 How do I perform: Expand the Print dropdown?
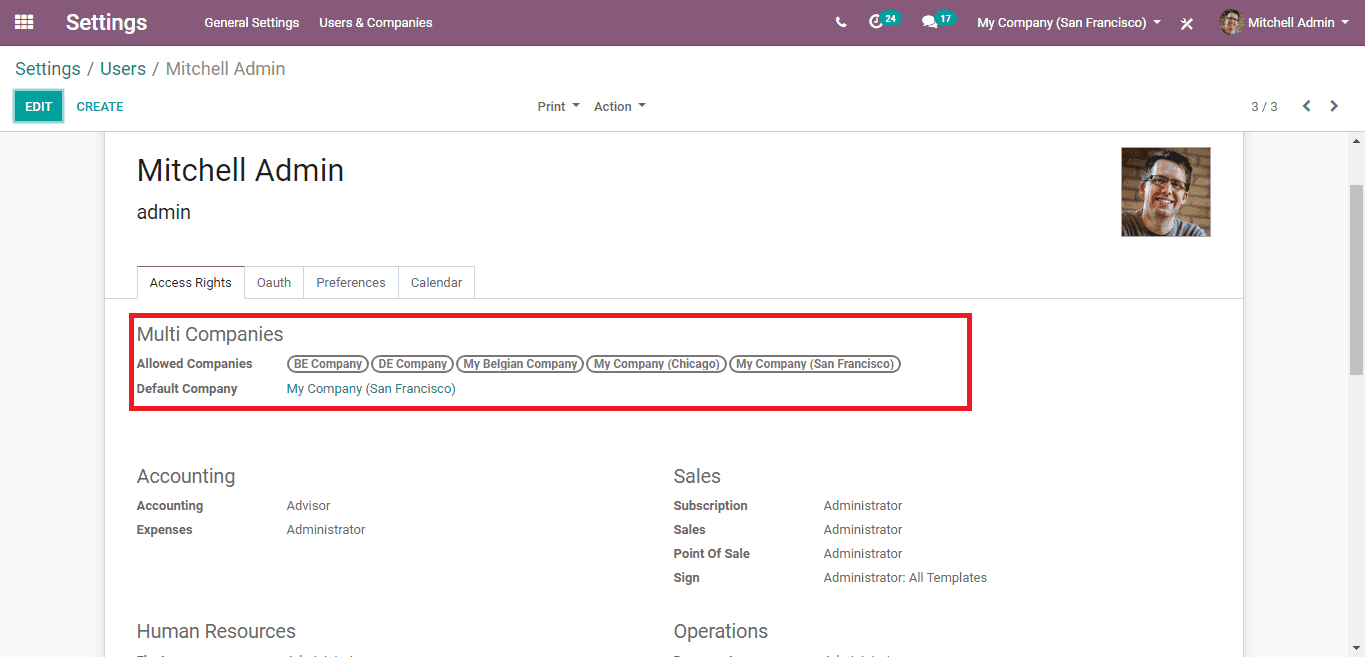558,106
